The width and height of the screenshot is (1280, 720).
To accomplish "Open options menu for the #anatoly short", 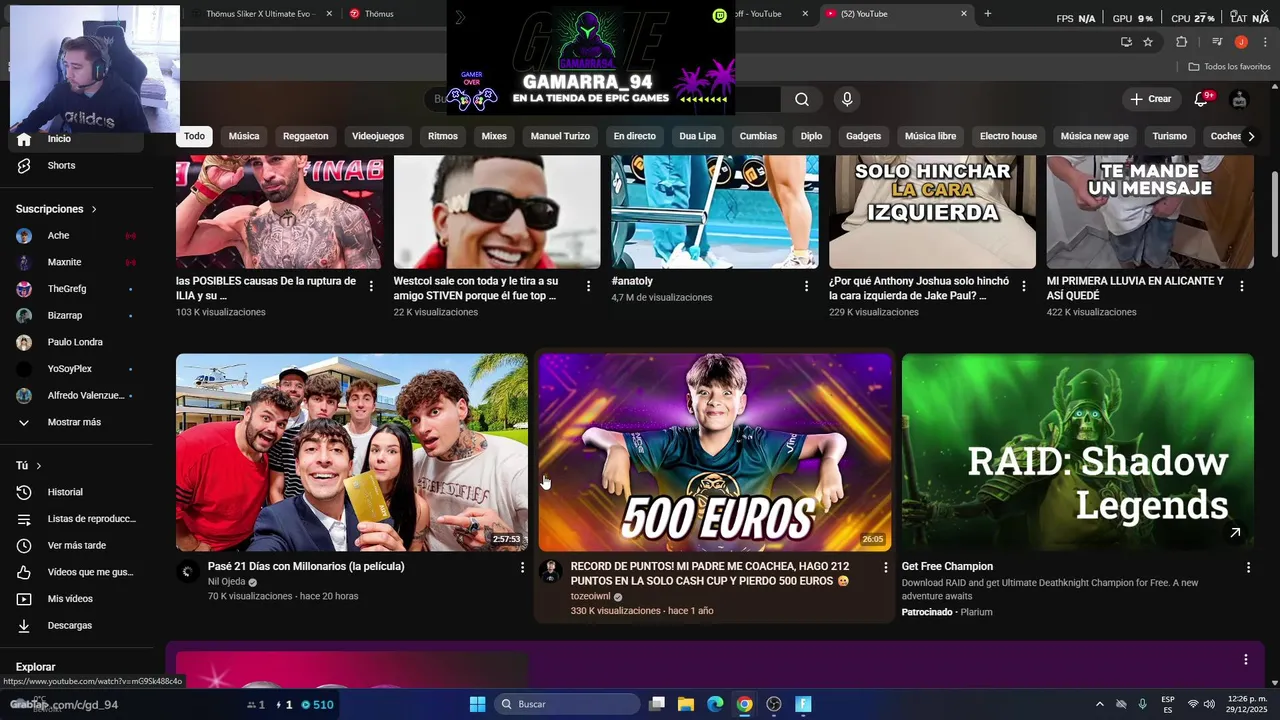I will click(x=807, y=286).
